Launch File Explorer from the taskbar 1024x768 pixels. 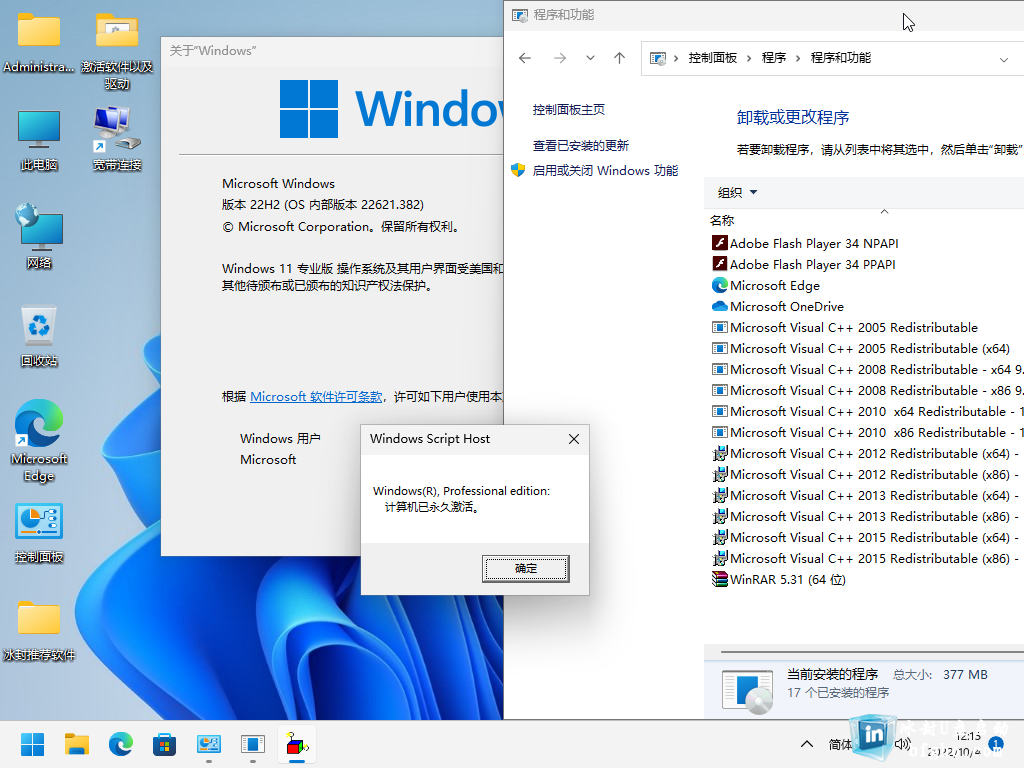[x=76, y=744]
